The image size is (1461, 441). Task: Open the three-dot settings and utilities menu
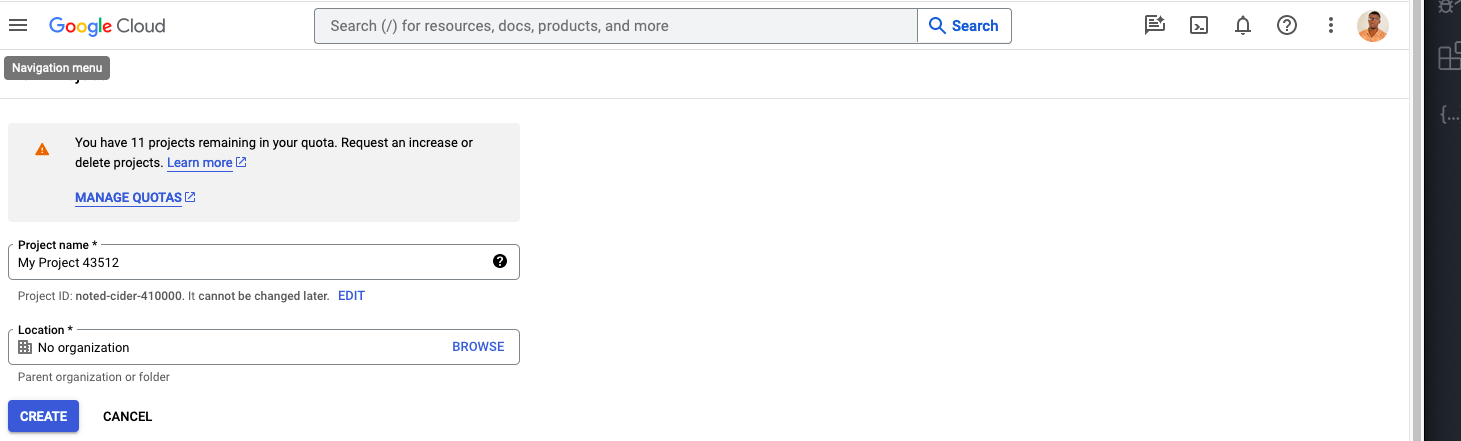coord(1331,26)
